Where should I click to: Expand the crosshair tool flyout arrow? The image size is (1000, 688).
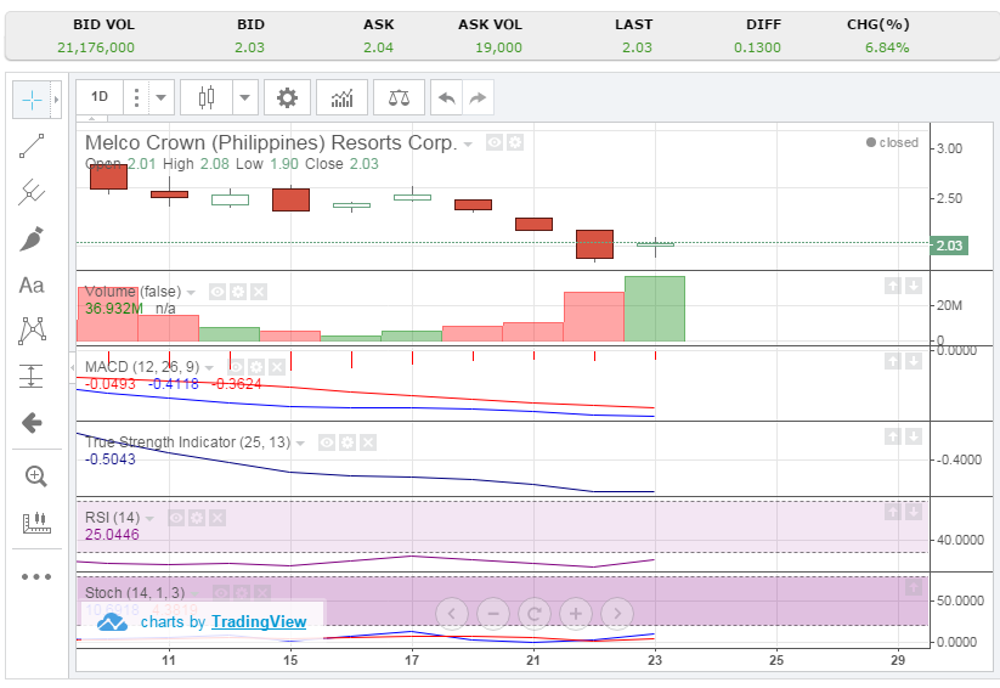56,100
